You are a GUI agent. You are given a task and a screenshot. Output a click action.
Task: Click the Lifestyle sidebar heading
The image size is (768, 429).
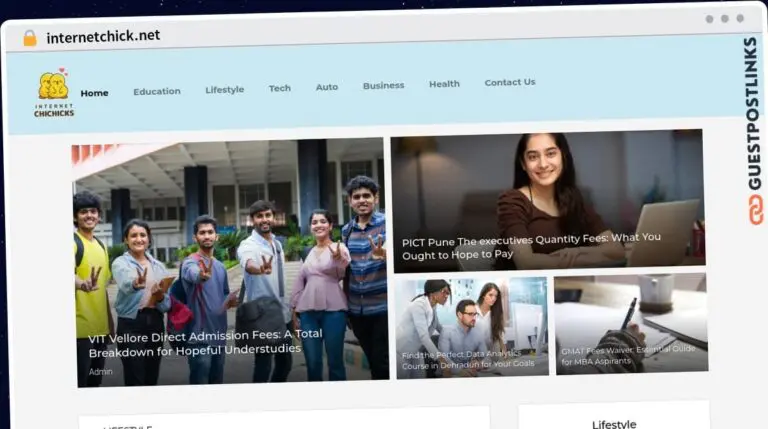point(614,424)
